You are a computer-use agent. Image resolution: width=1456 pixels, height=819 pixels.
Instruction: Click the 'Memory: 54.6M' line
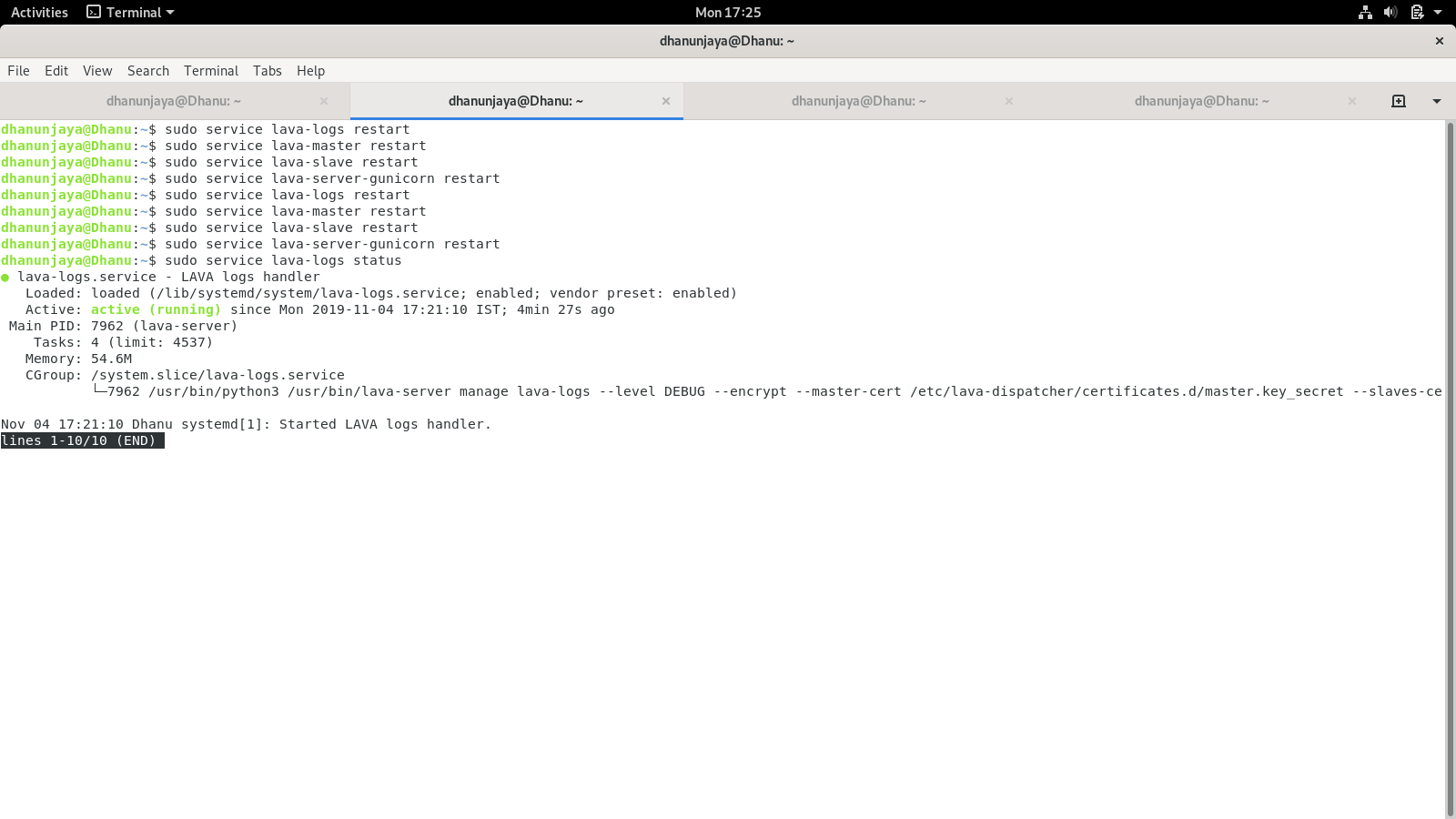[78, 359]
